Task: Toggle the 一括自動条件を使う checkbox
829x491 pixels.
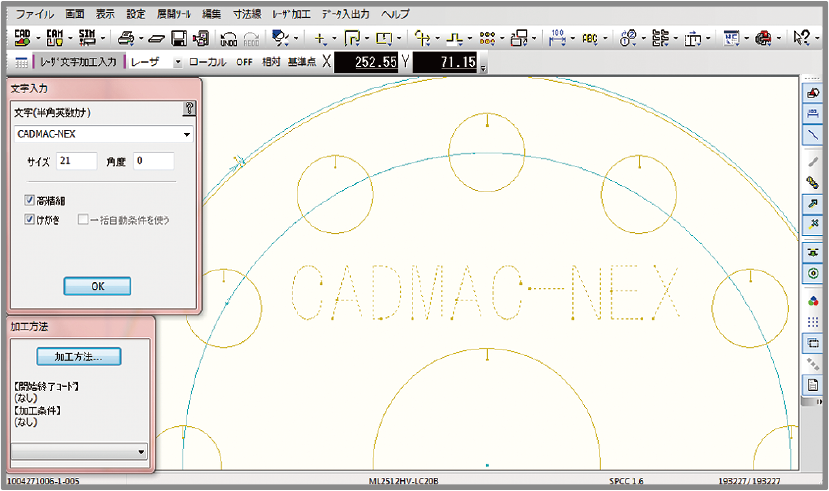Action: click(83, 219)
